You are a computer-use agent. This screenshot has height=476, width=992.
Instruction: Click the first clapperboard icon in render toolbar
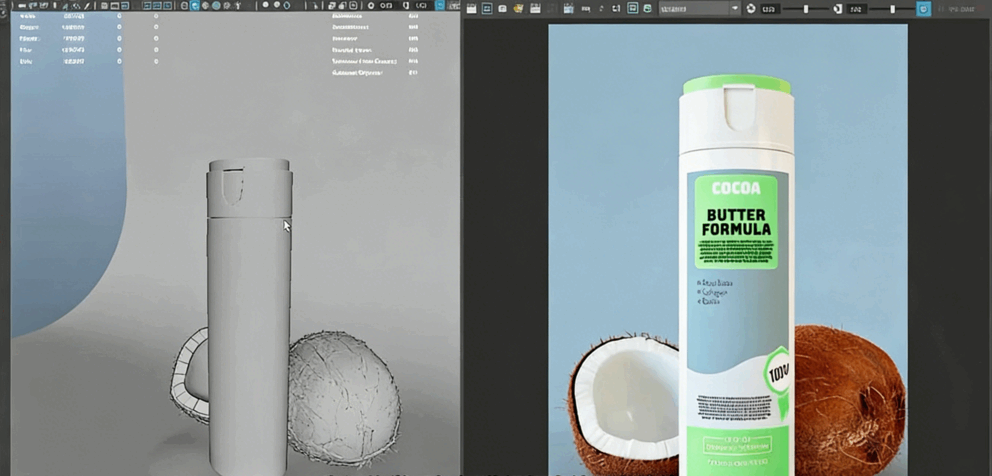[471, 8]
